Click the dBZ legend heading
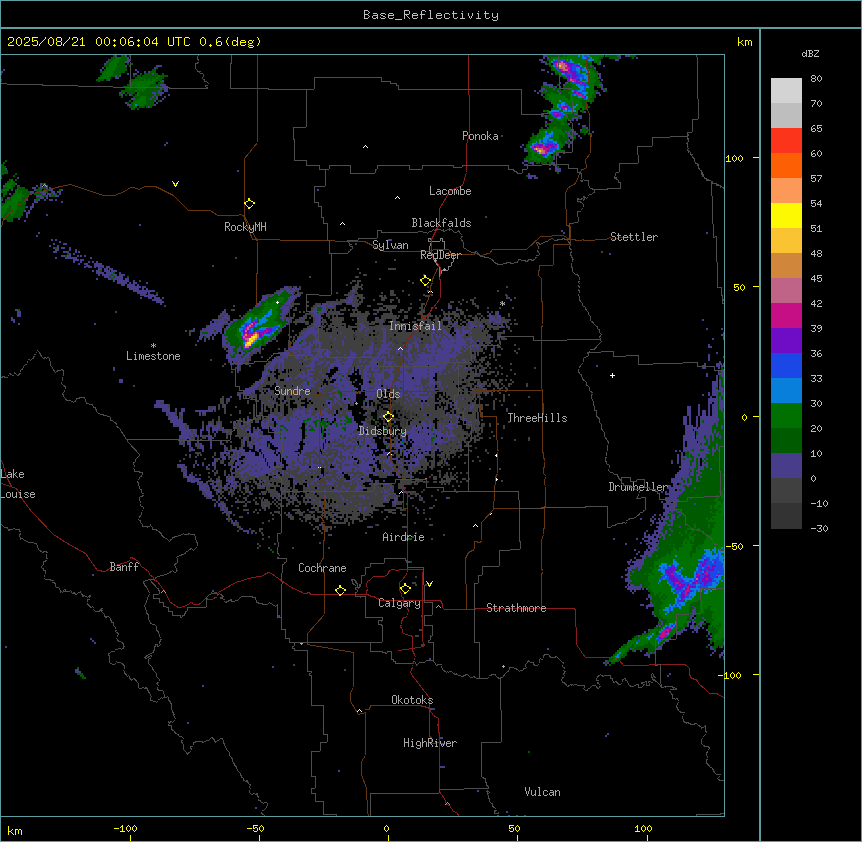Image resolution: width=862 pixels, height=842 pixels. point(810,54)
